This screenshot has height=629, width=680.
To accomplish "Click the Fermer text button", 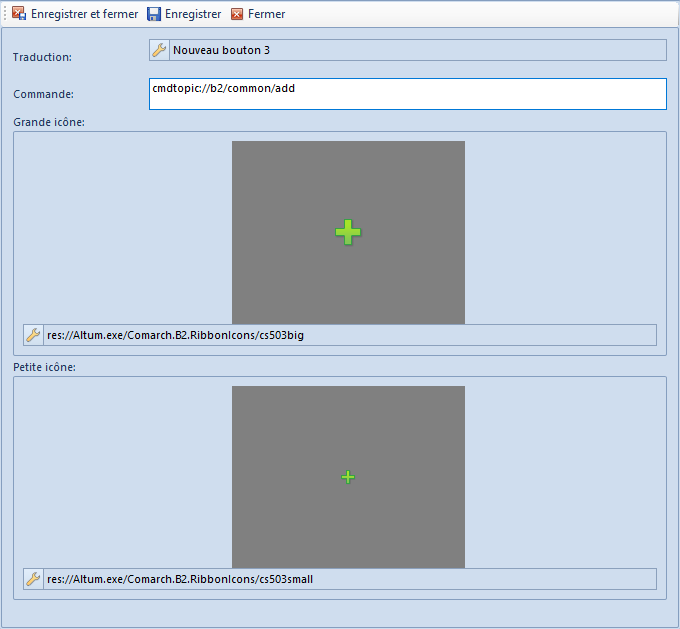I will (x=266, y=14).
